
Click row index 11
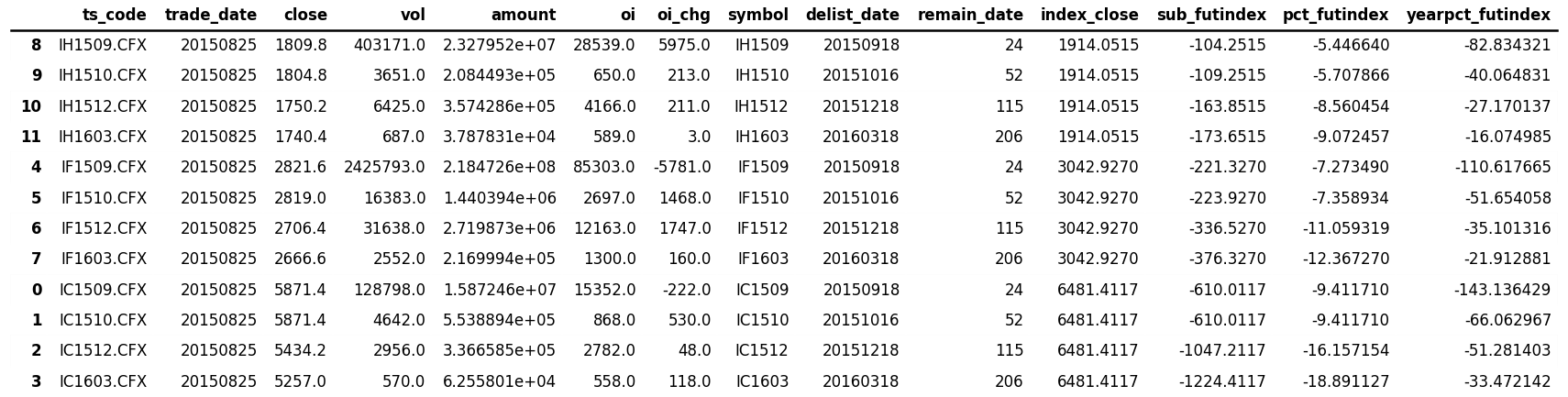point(31,138)
